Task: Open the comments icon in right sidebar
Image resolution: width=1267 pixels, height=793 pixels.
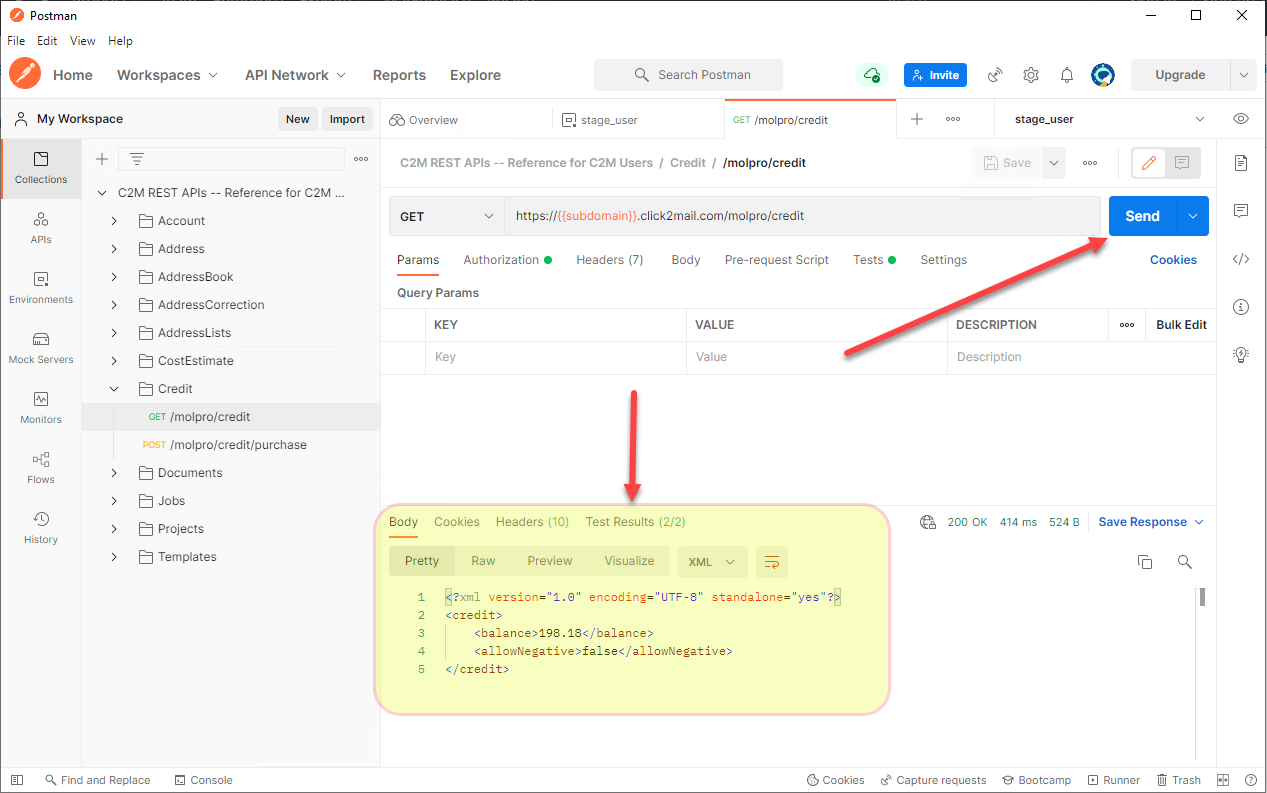Action: pos(1241,210)
